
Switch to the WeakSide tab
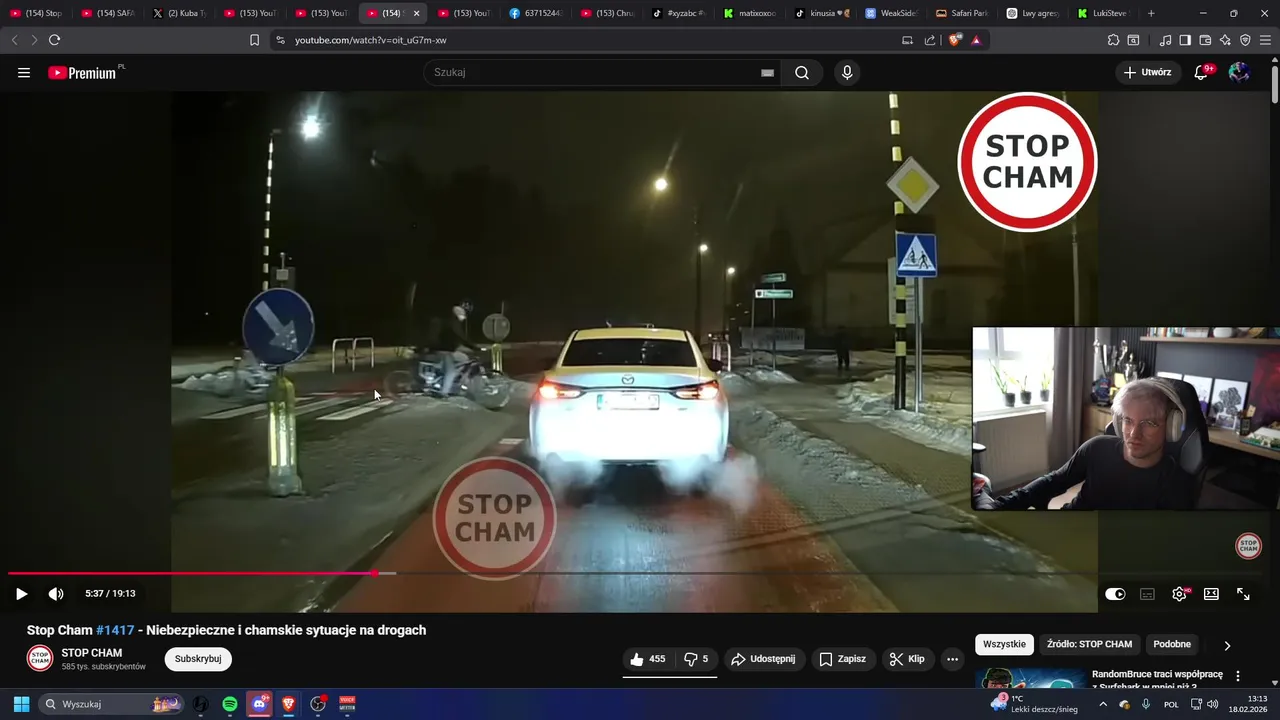(x=891, y=13)
